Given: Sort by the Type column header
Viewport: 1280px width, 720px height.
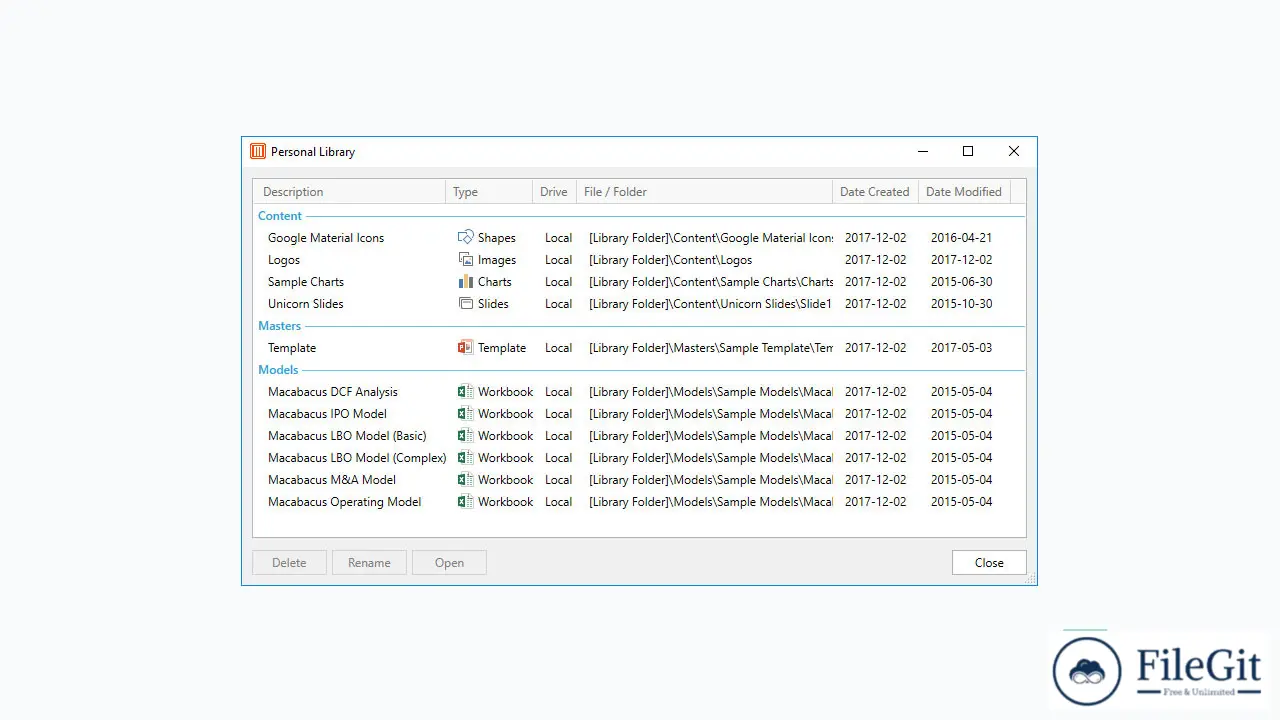Looking at the screenshot, I should (x=489, y=192).
